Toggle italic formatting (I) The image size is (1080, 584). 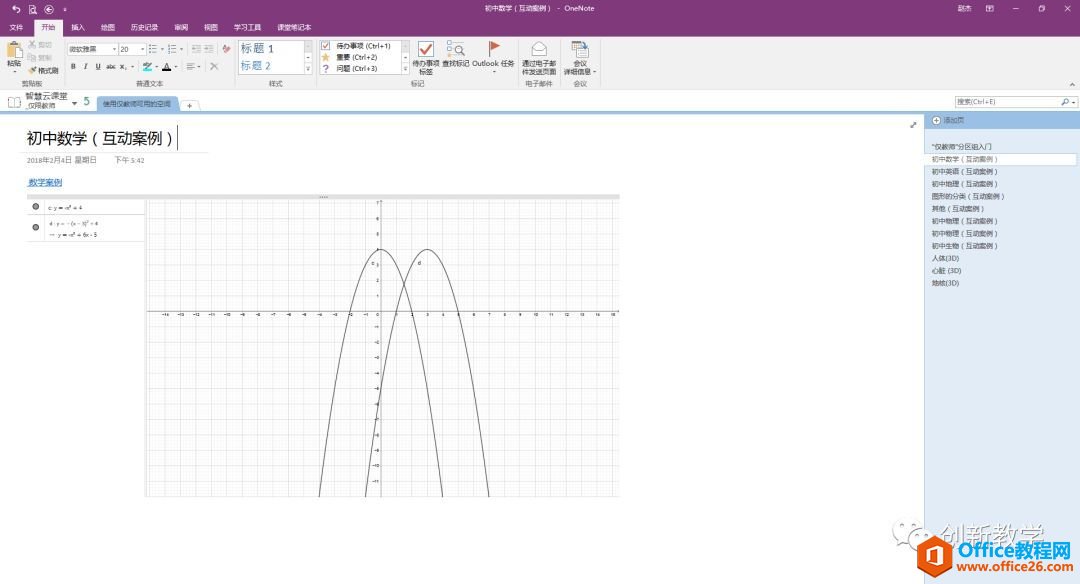click(x=85, y=67)
